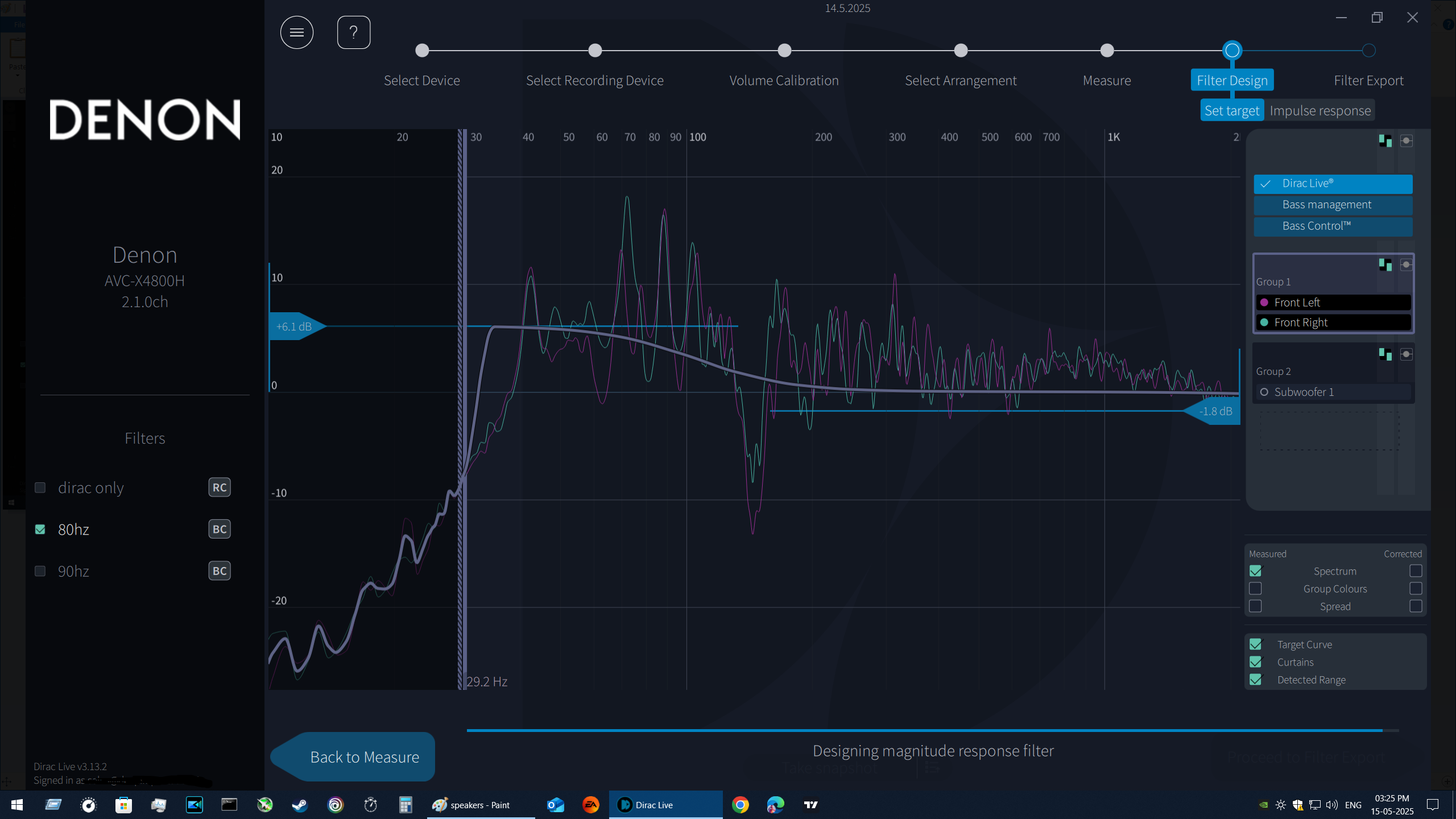This screenshot has height=819, width=1456.
Task: Go to the Select Device step
Action: pyautogui.click(x=421, y=80)
